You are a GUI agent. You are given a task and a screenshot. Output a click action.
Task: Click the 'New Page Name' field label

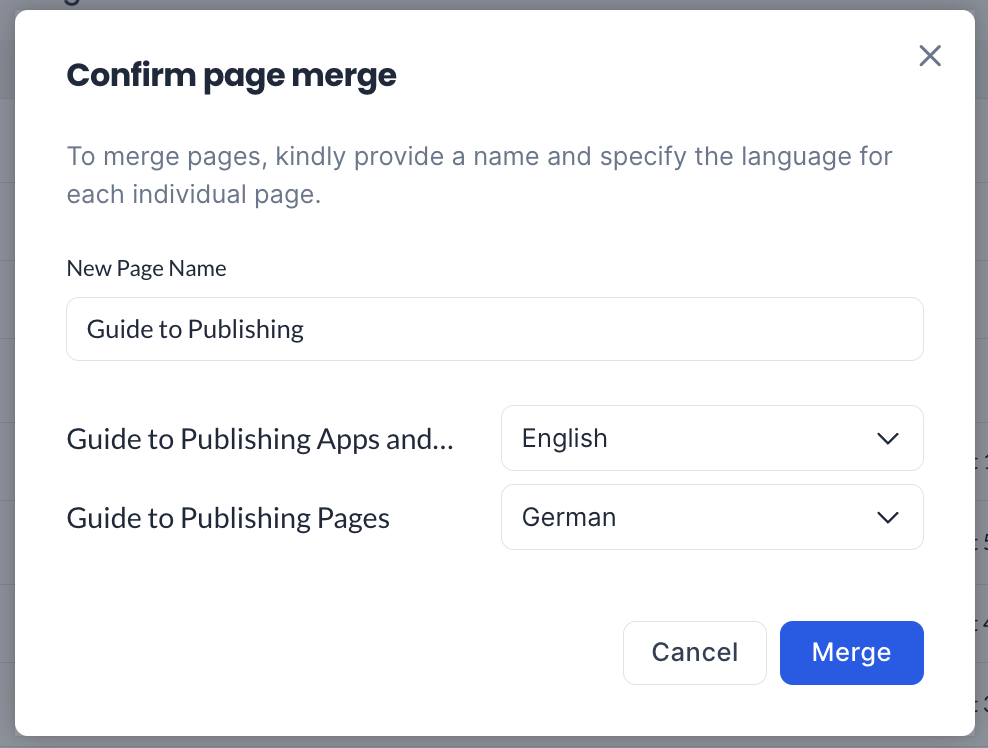[146, 268]
